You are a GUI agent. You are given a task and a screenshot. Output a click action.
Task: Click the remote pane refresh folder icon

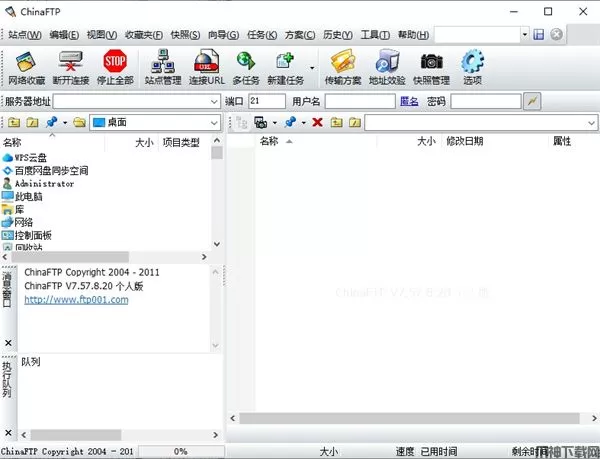pos(355,122)
